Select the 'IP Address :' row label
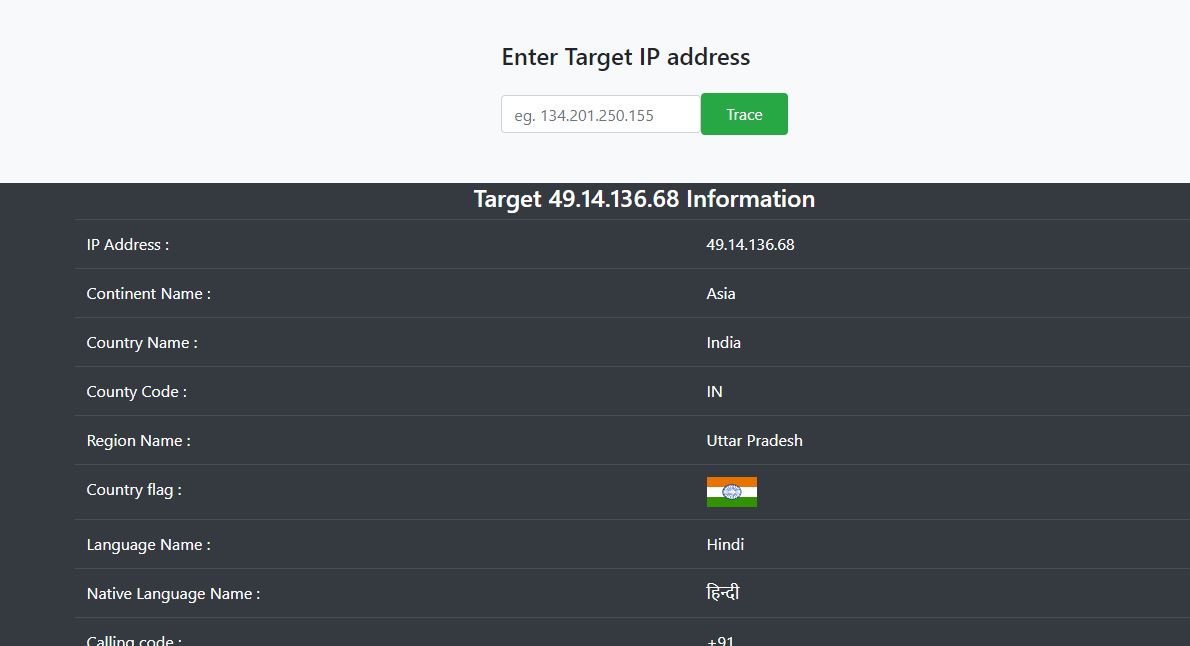The image size is (1190, 646). pos(128,245)
